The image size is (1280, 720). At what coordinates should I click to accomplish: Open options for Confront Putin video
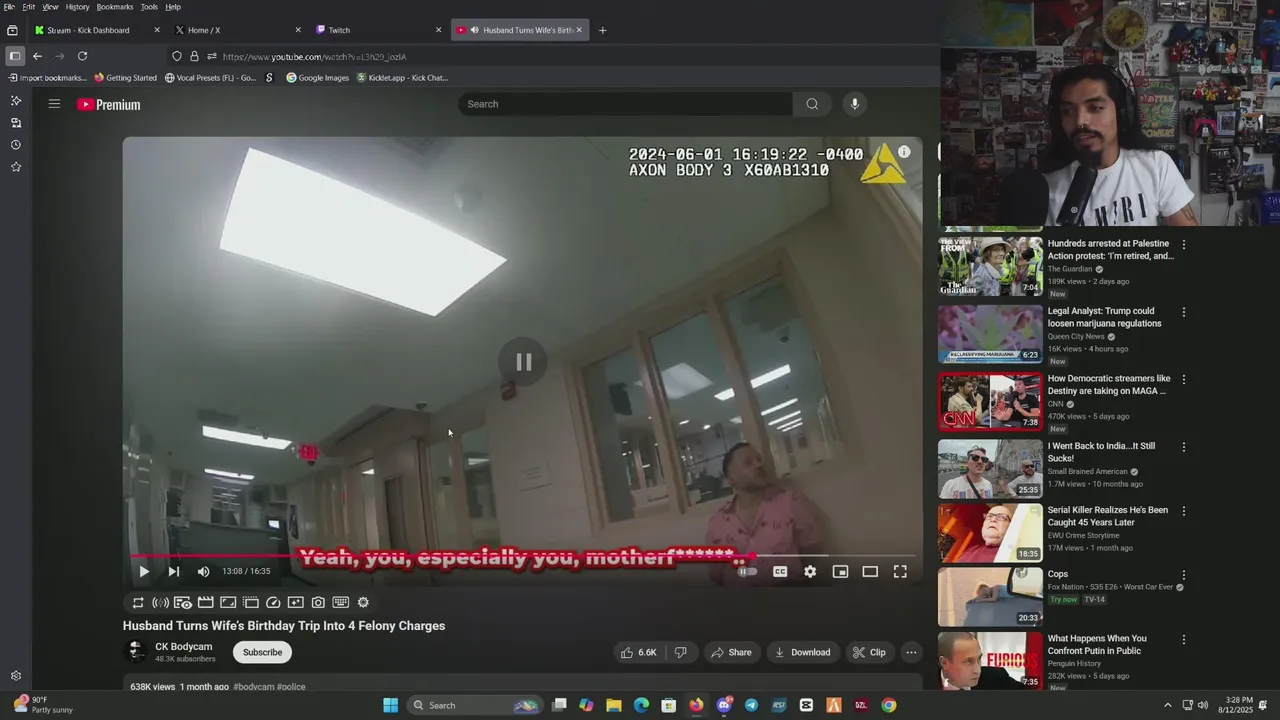click(x=1184, y=639)
